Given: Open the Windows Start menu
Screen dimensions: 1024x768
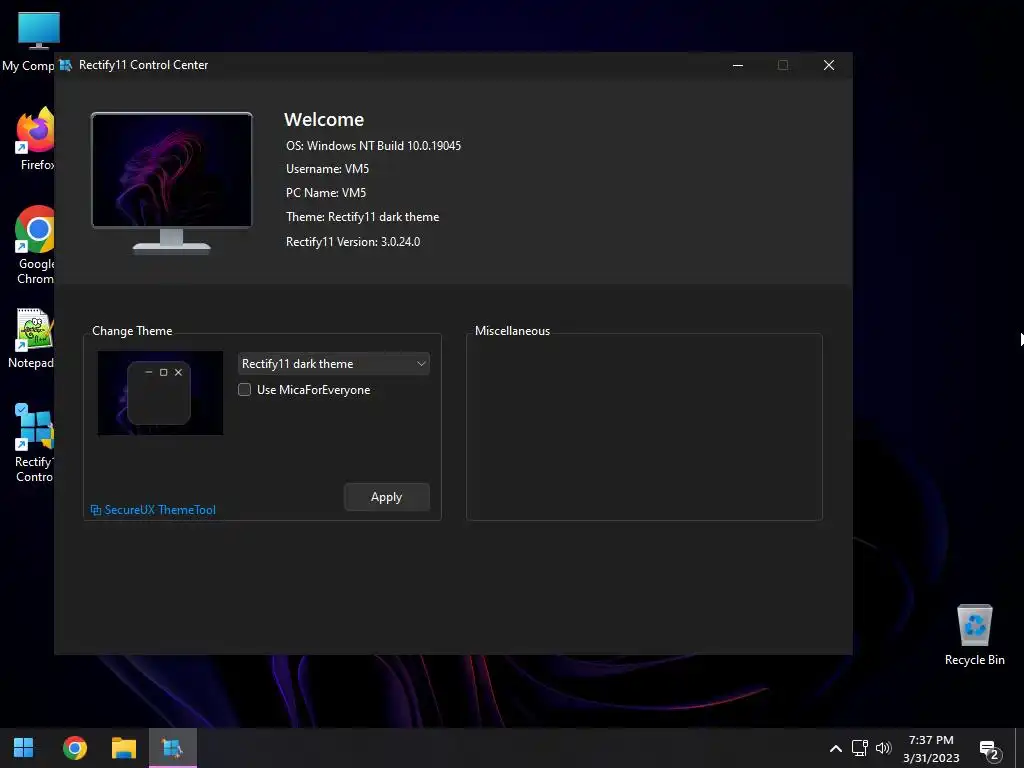Looking at the screenshot, I should tap(24, 748).
